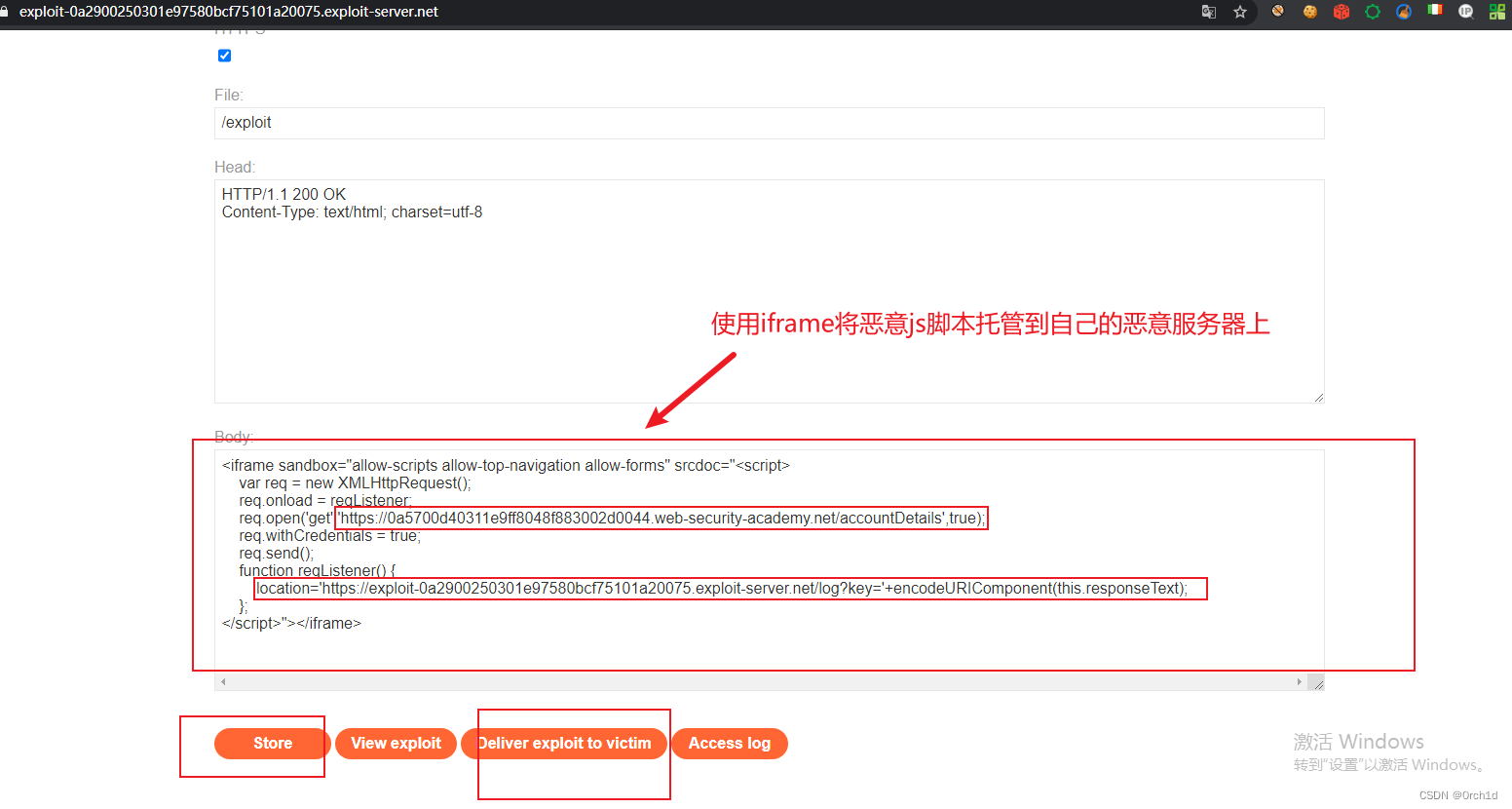Click the 'File:' label
This screenshot has width=1512, height=809.
[229, 95]
